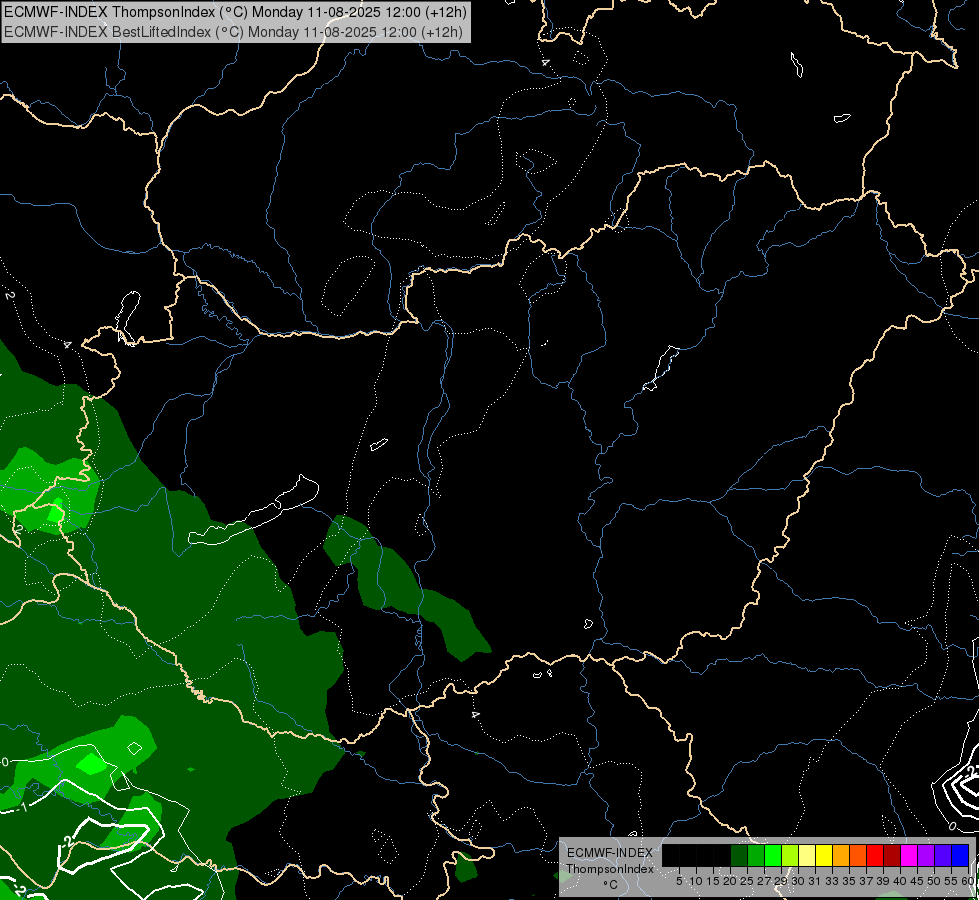Image resolution: width=979 pixels, height=900 pixels.
Task: Click the legend tick value 15
Action: pyautogui.click(x=713, y=881)
